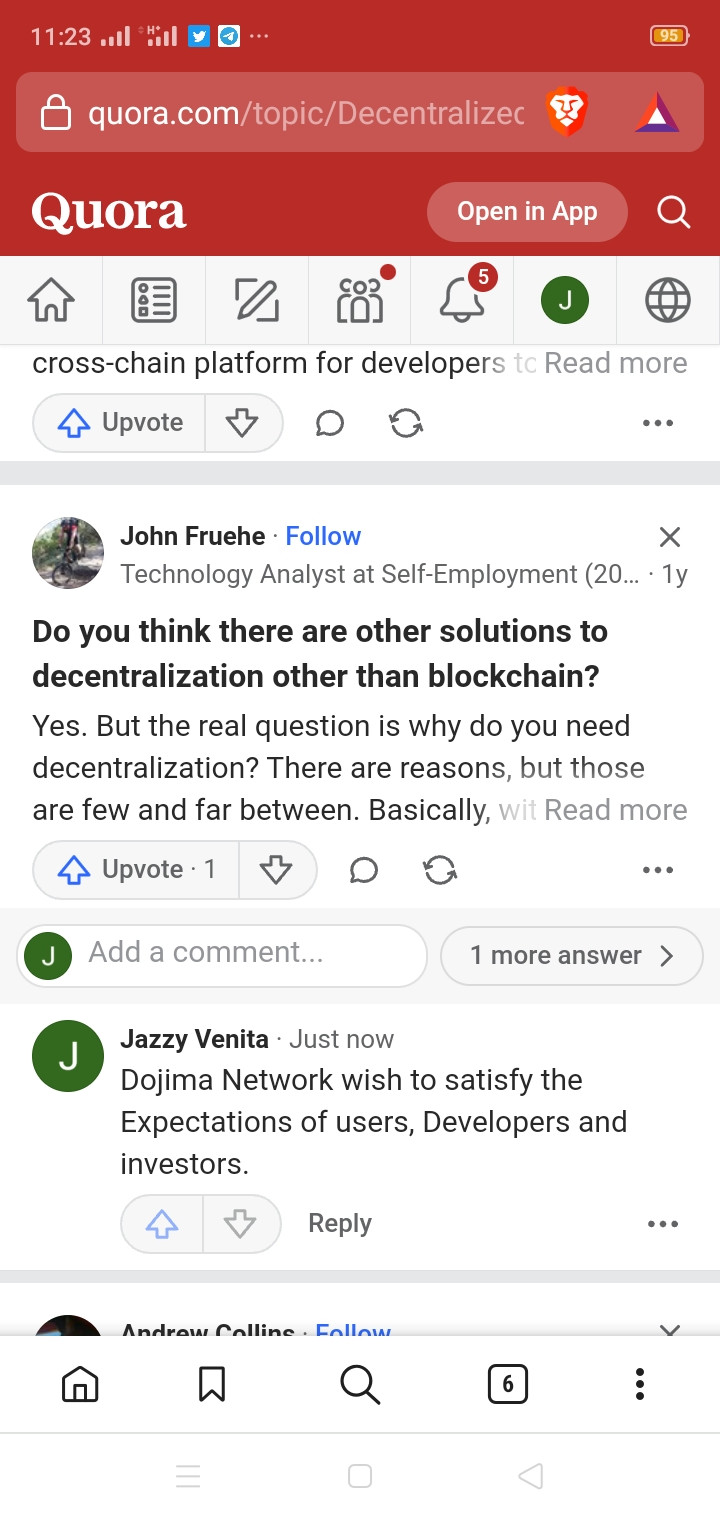This screenshot has width=720, height=1520.
Task: Open the Spaces people icon
Action: tap(361, 299)
